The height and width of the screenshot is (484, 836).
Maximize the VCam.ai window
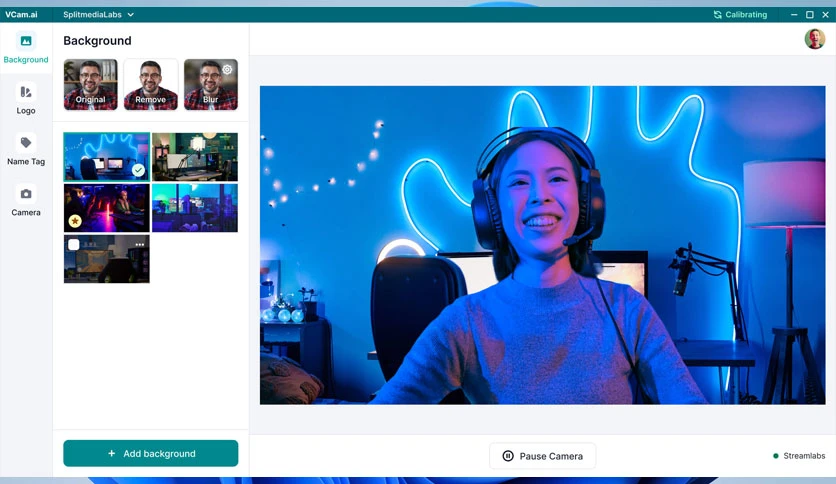coord(809,14)
